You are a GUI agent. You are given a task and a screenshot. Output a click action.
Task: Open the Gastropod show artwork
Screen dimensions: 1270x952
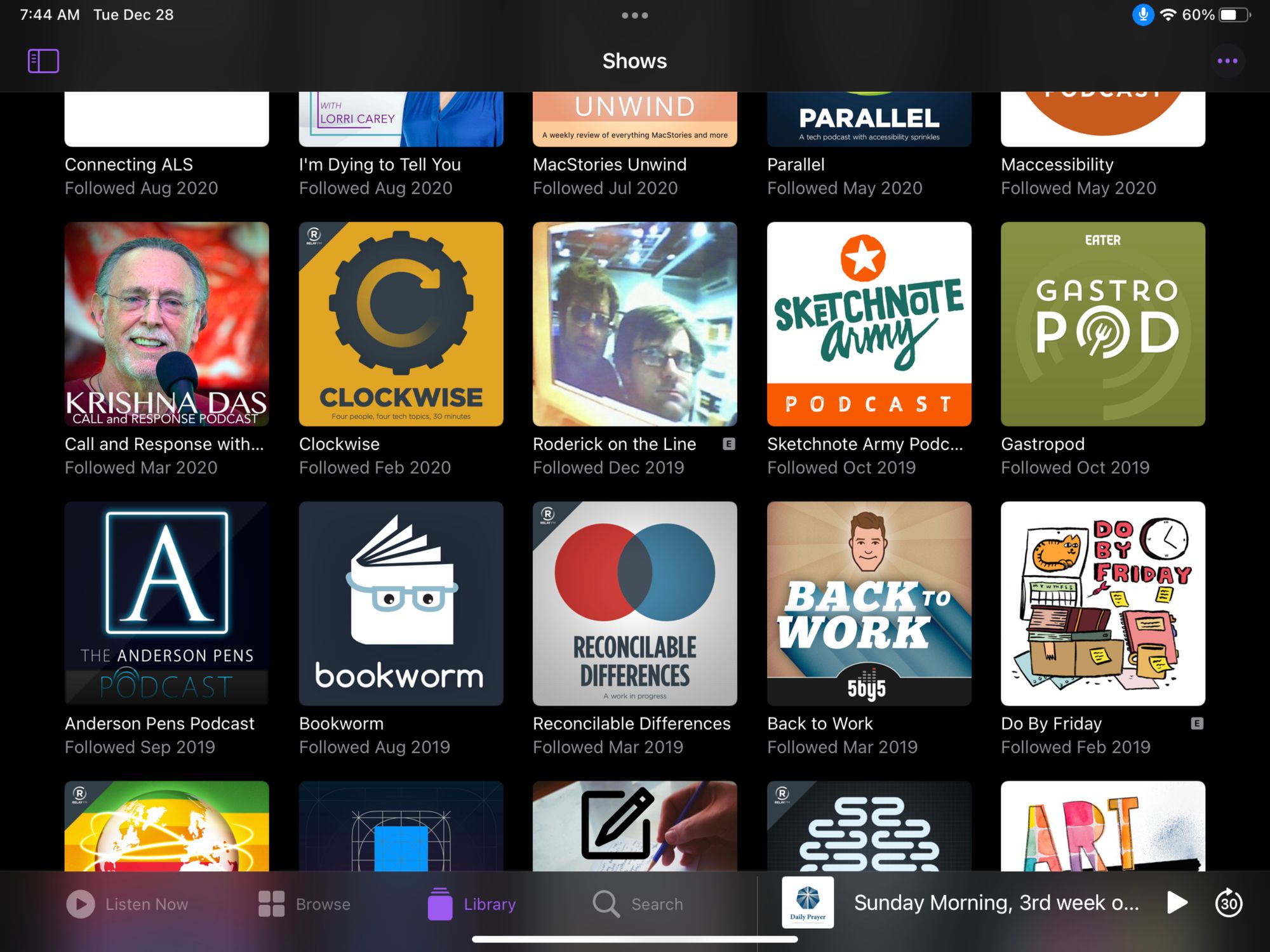[x=1103, y=324]
